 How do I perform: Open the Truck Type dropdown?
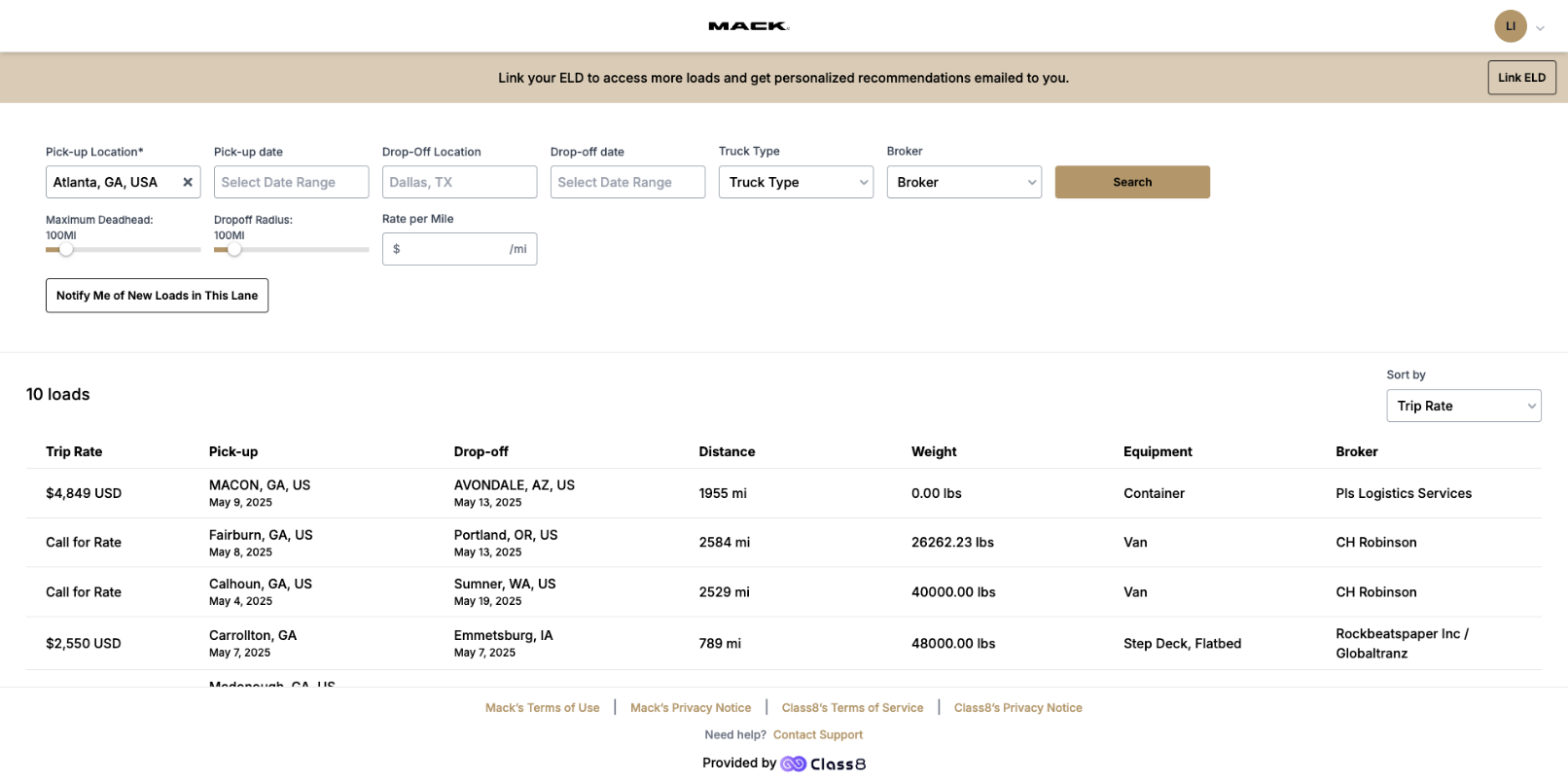(796, 182)
